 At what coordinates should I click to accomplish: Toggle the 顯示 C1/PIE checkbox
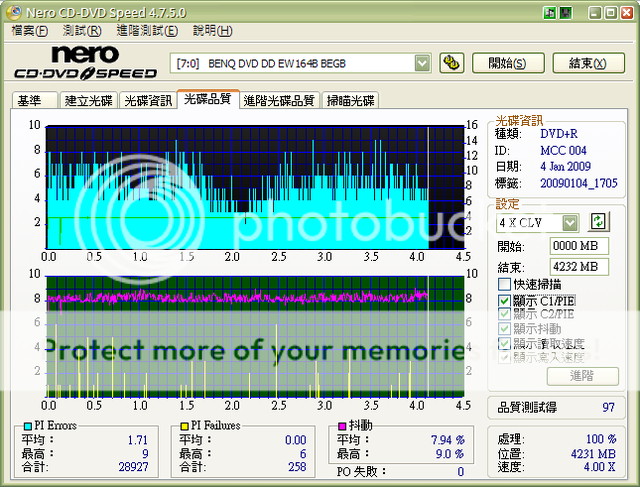504,300
